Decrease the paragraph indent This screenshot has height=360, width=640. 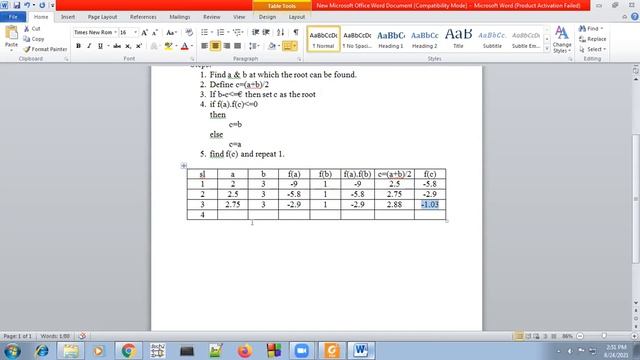click(x=256, y=32)
